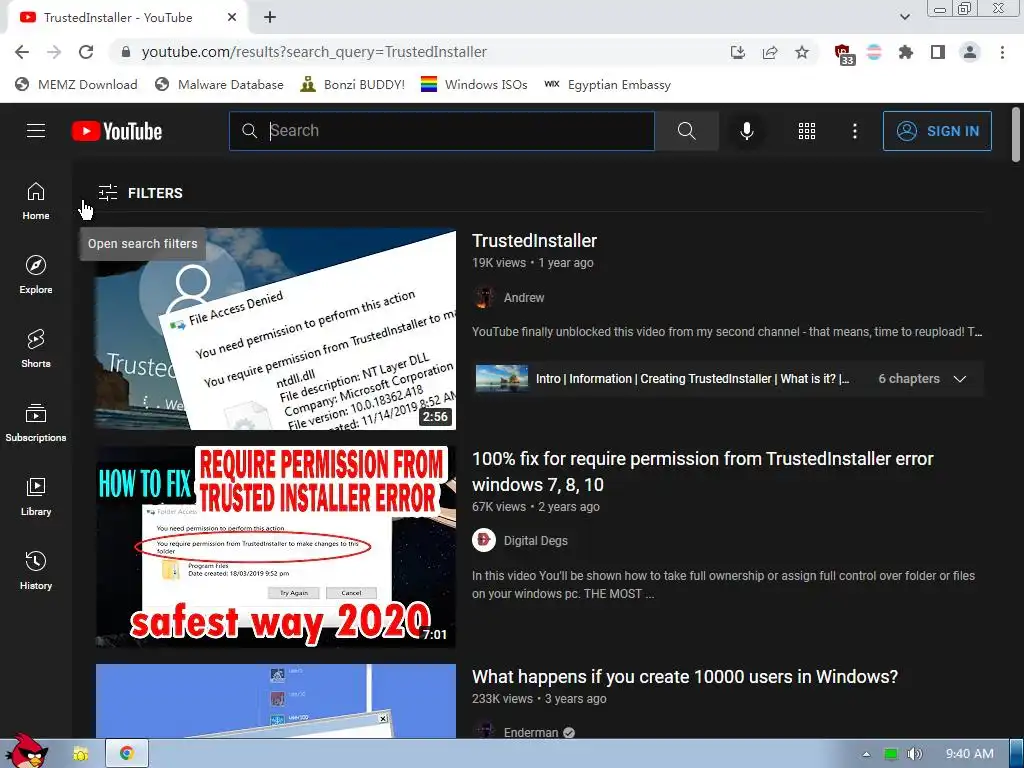Open the TrustedInstaller video title
Viewport: 1024px width, 768px height.
point(534,241)
